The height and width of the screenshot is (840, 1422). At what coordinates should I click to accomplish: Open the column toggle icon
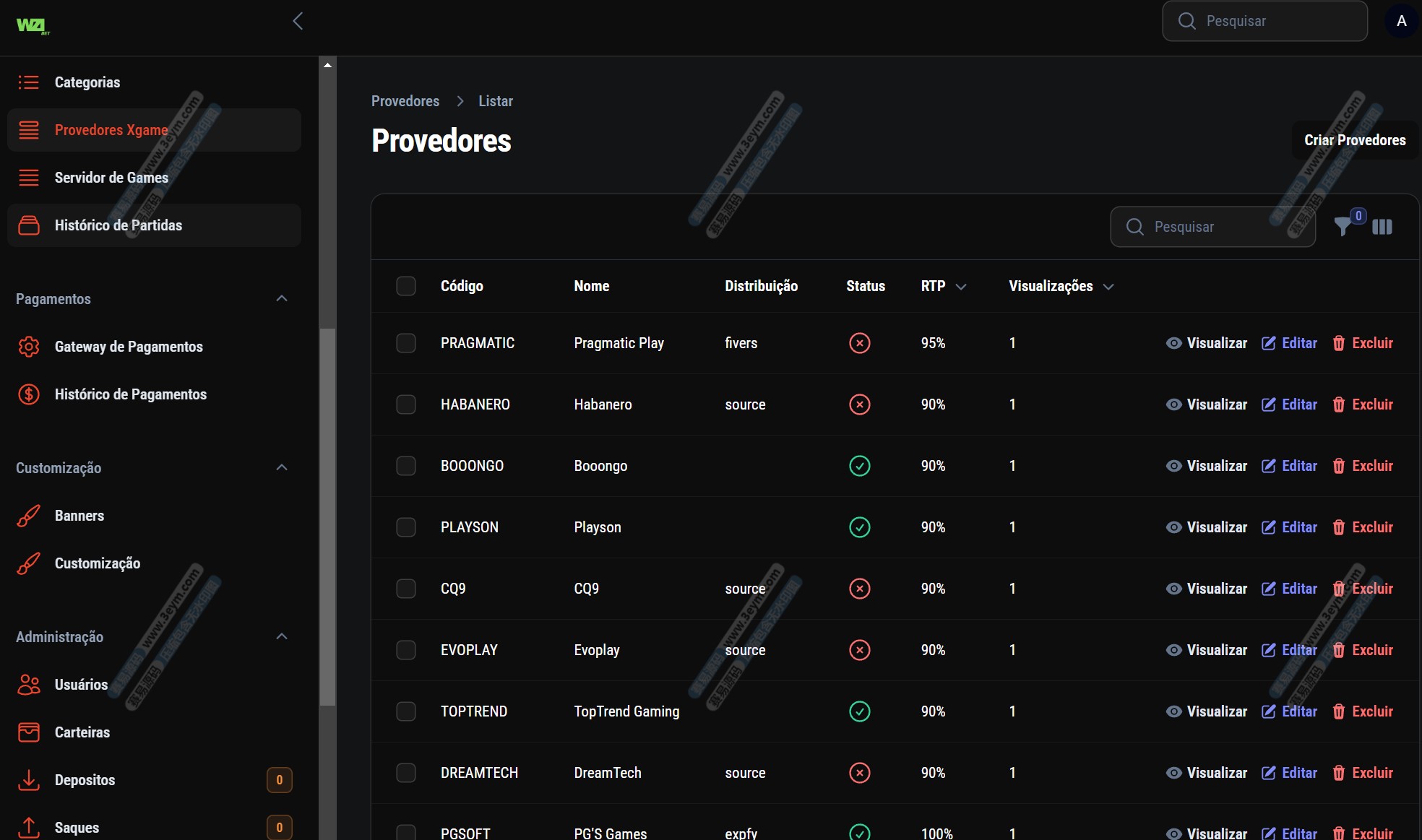pos(1382,227)
